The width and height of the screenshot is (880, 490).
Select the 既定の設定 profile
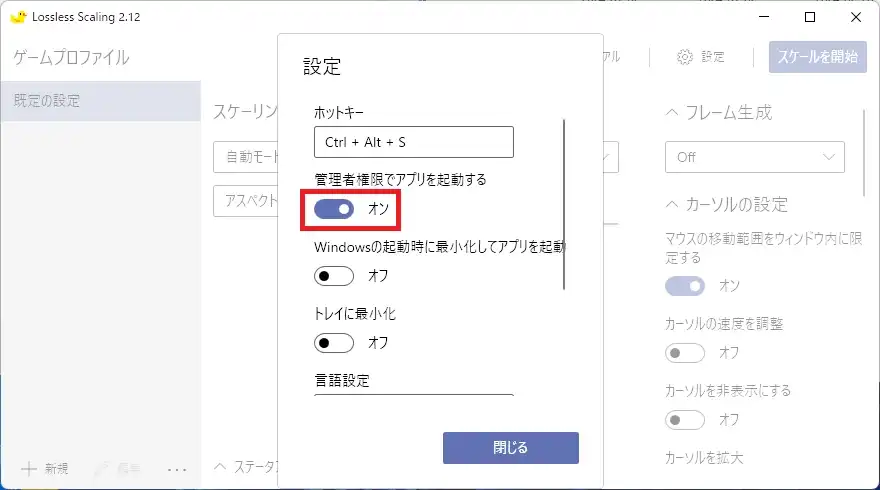100,101
